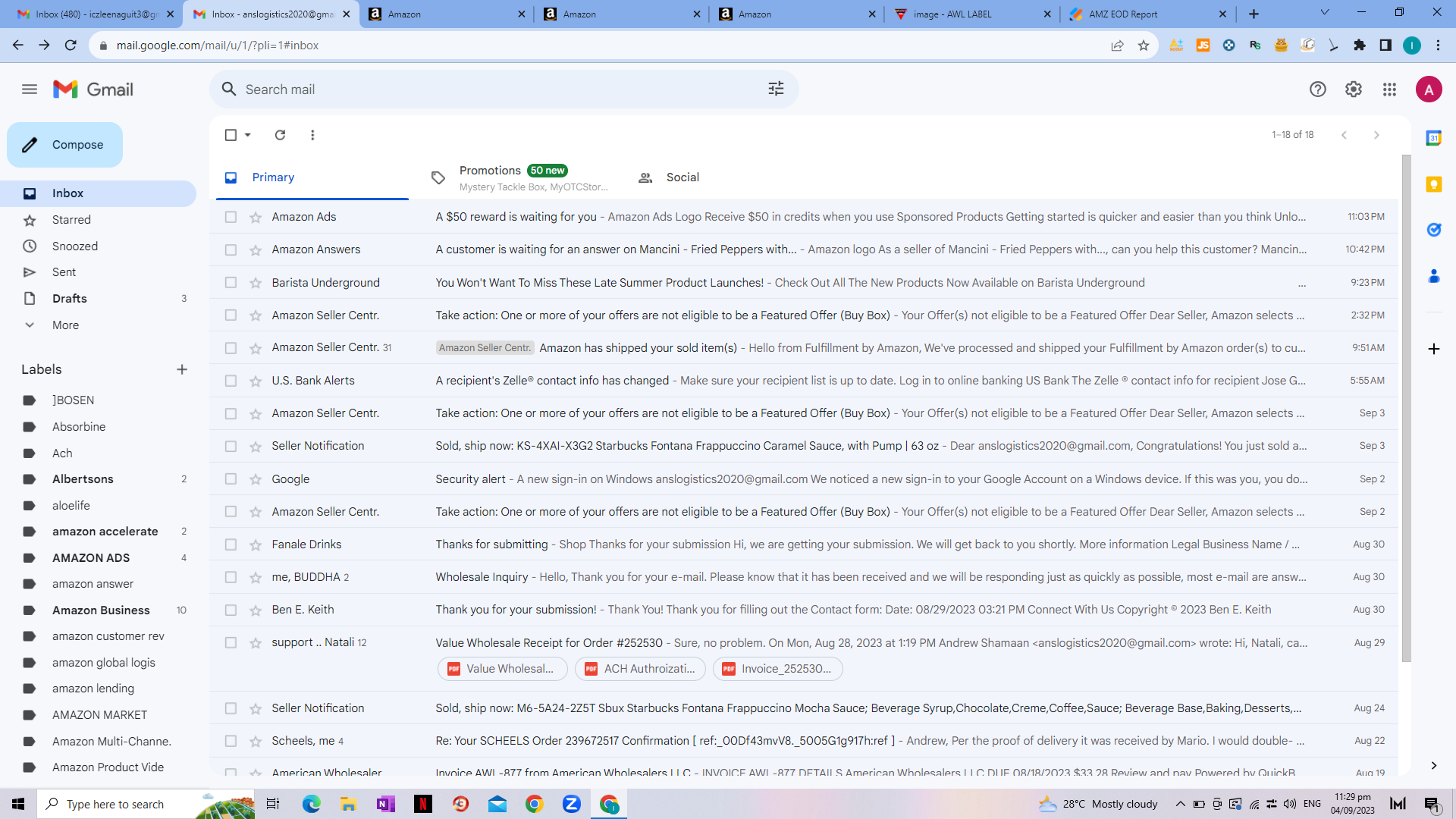Create new label plus icon
Image resolution: width=1456 pixels, height=819 pixels.
182,369
